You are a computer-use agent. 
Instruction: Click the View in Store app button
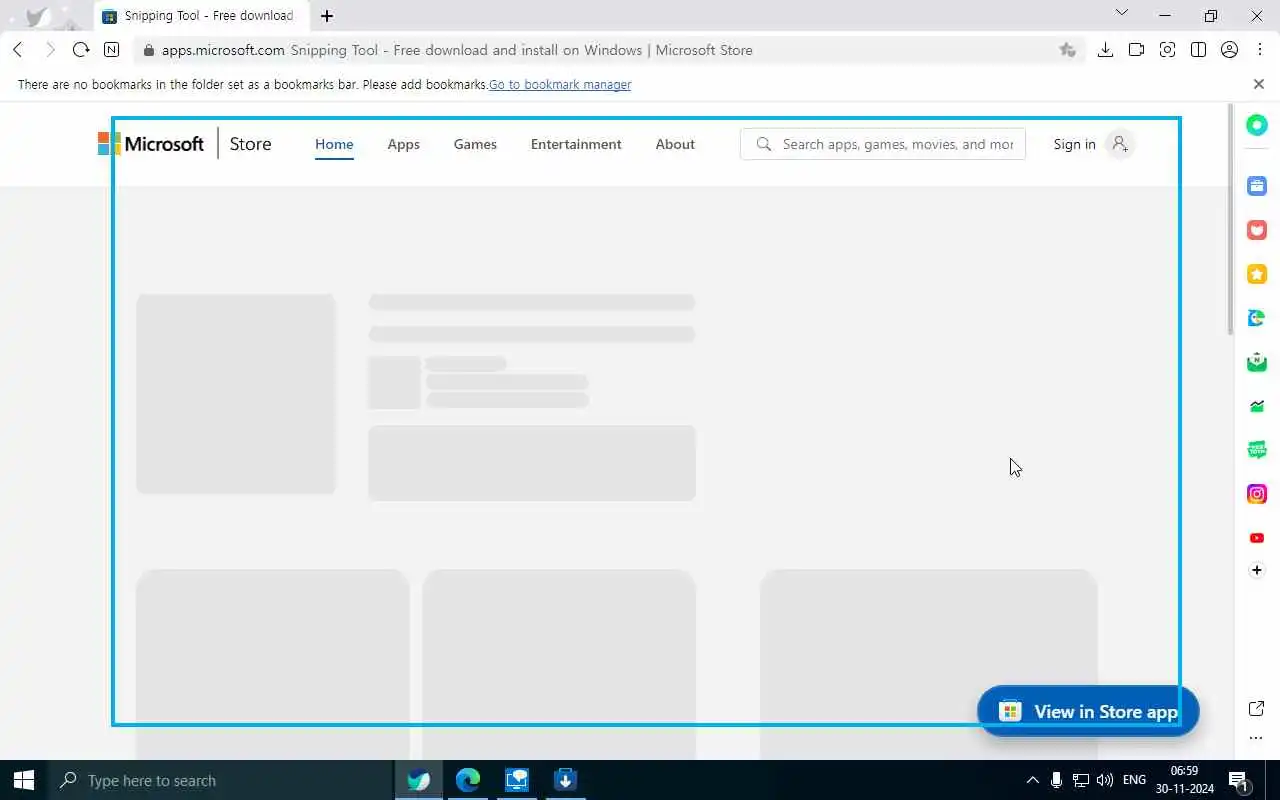click(1088, 711)
